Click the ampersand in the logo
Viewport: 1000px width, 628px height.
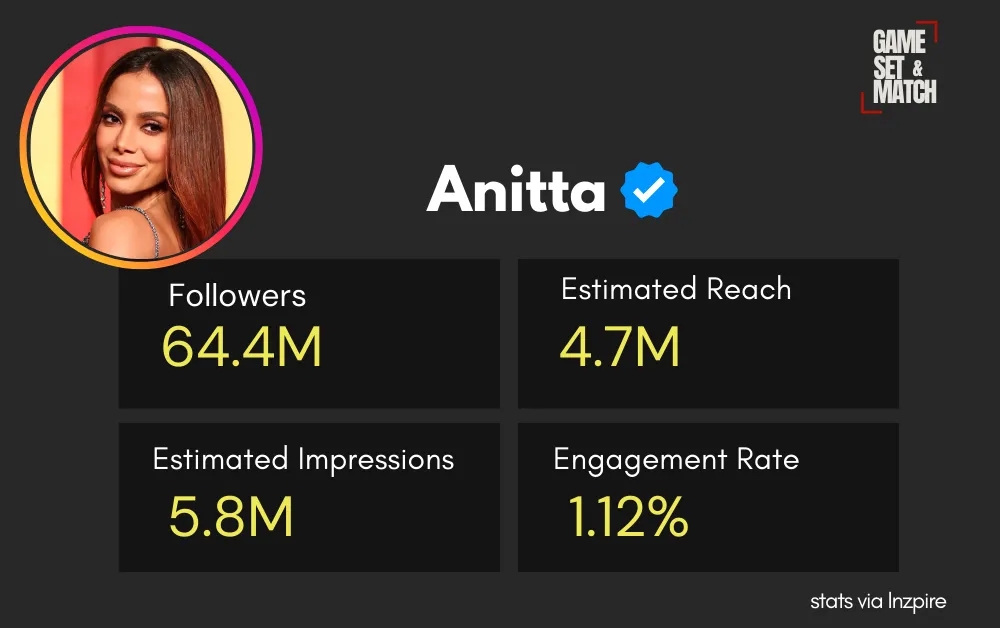(917, 69)
